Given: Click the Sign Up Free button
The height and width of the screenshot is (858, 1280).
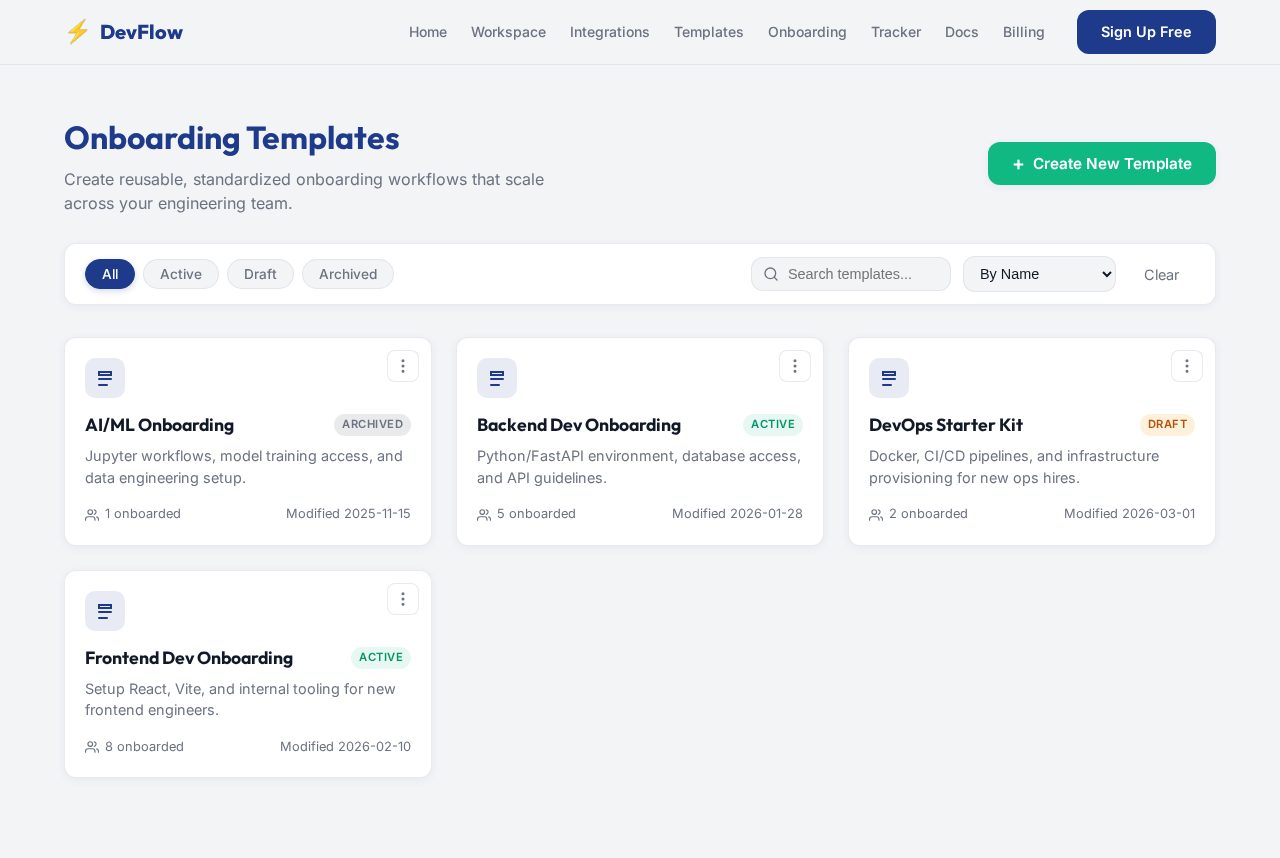Looking at the screenshot, I should tap(1146, 32).
